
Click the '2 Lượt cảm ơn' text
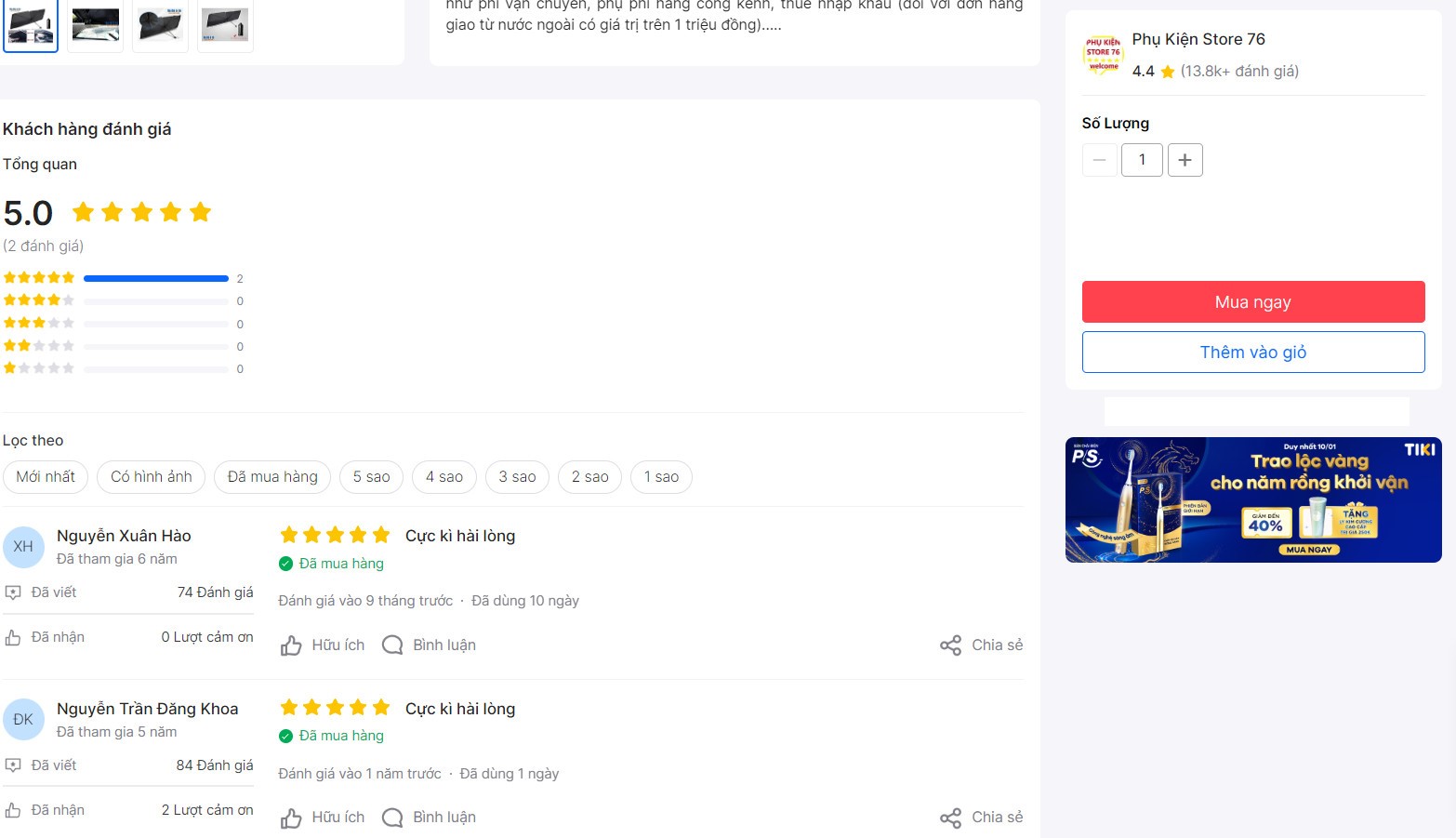click(207, 810)
